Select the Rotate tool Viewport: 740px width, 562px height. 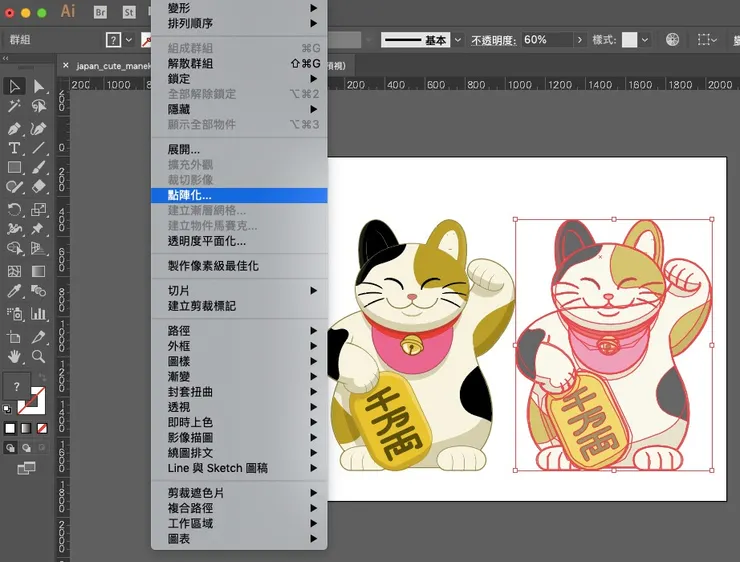pos(14,209)
